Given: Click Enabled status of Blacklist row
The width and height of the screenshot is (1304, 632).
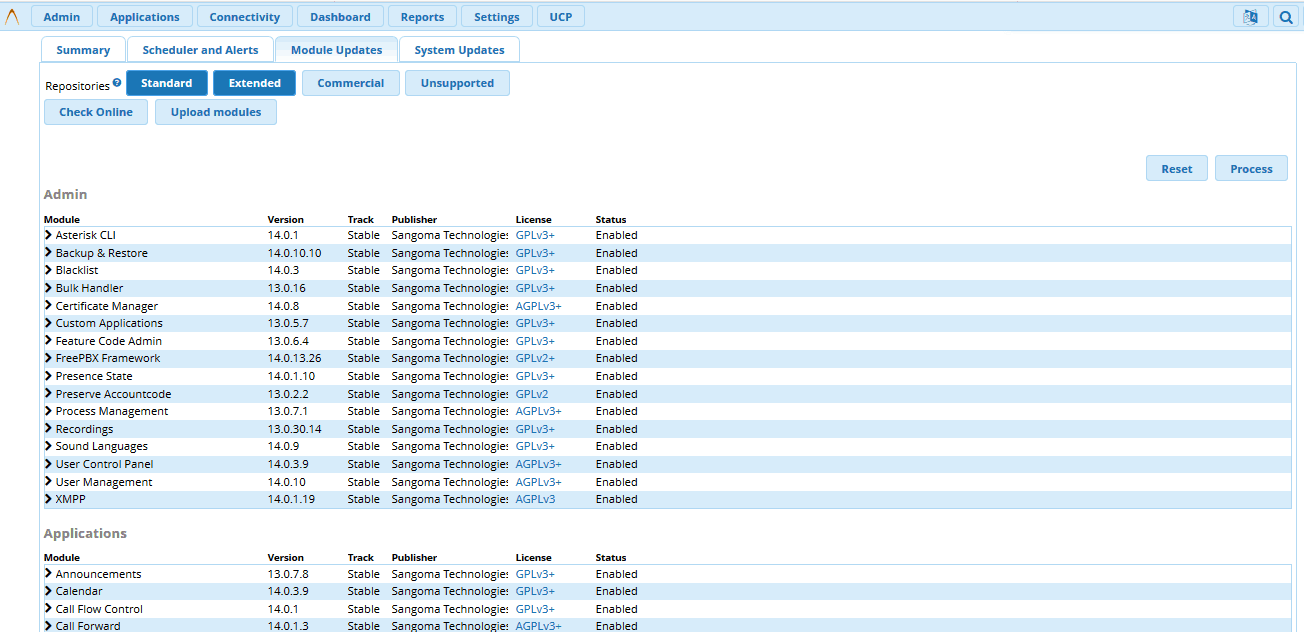Looking at the screenshot, I should (x=617, y=270).
